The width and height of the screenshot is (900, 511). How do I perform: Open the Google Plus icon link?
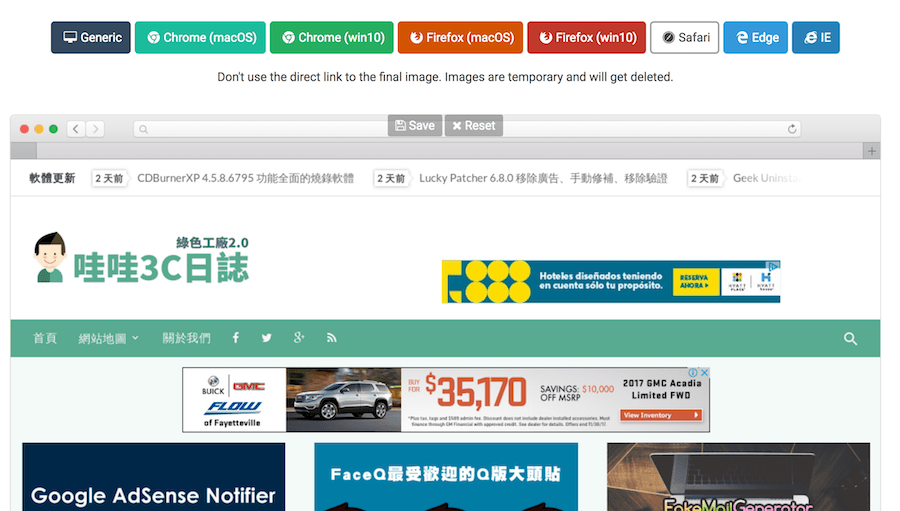coord(298,338)
